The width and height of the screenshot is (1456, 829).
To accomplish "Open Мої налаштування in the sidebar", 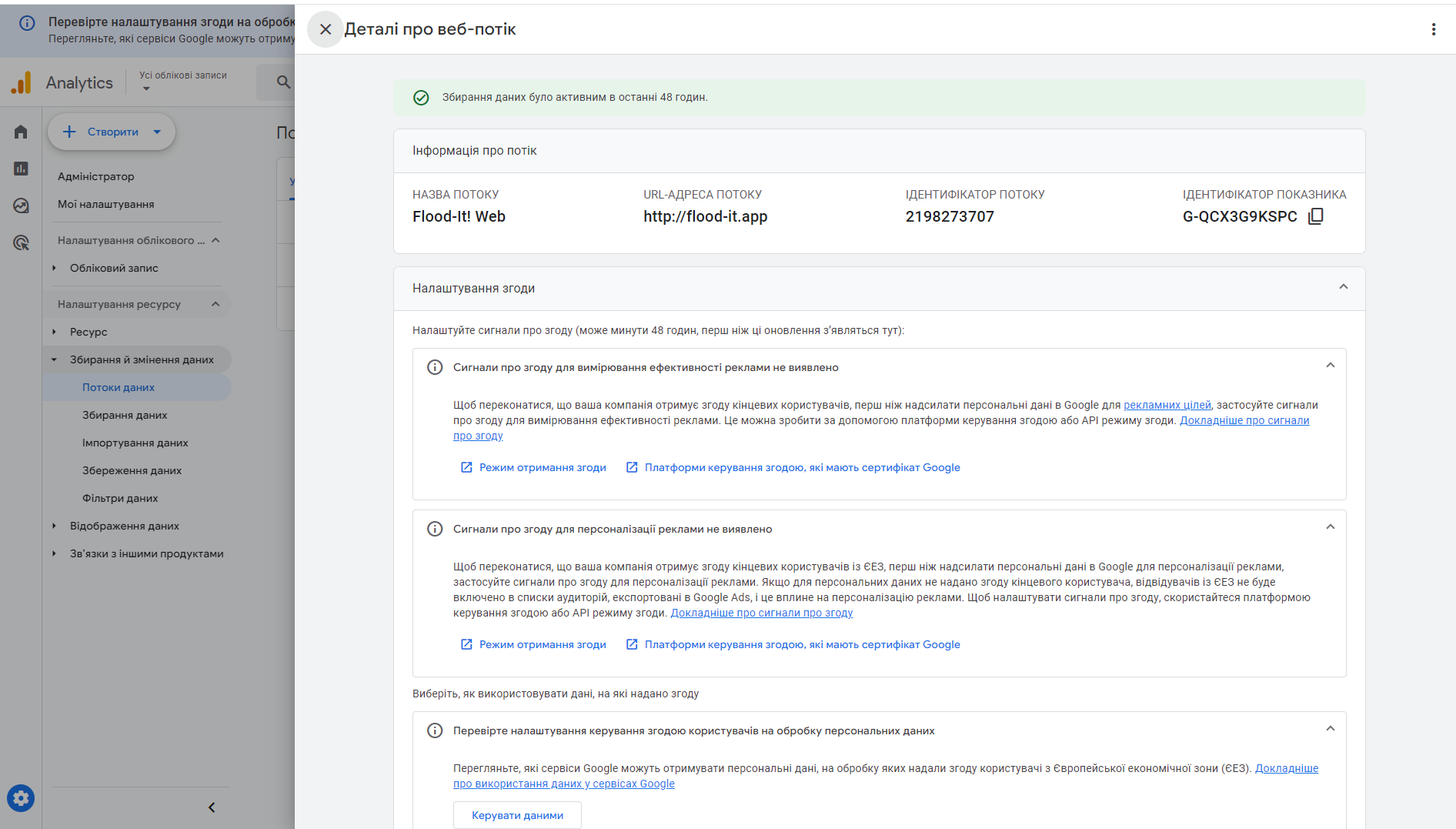I will (x=106, y=204).
